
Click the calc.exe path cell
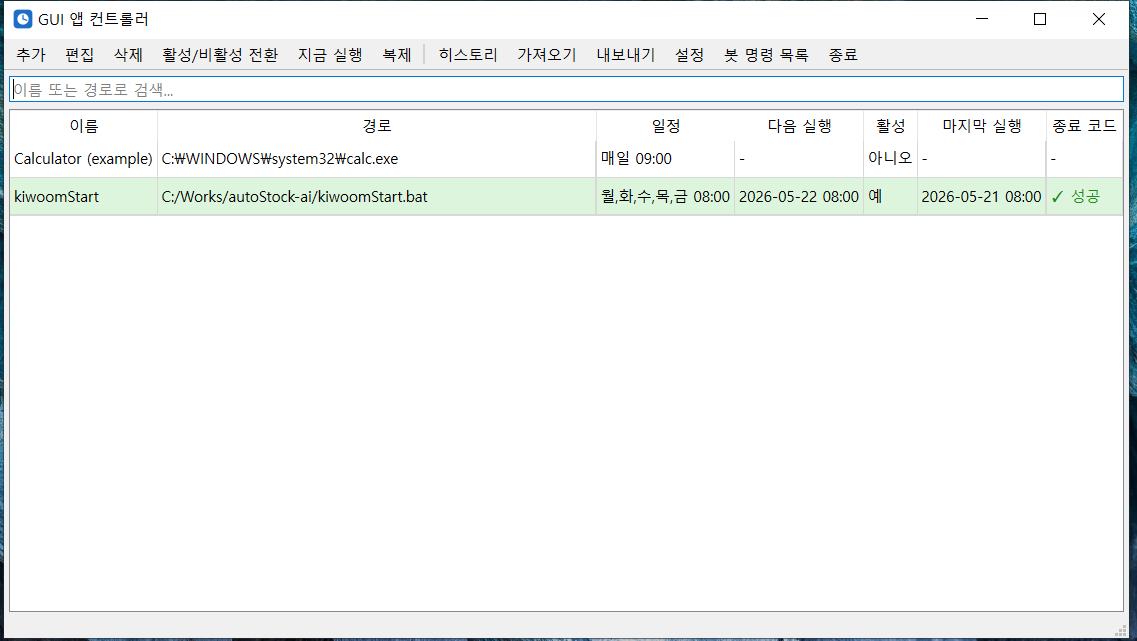point(377,159)
